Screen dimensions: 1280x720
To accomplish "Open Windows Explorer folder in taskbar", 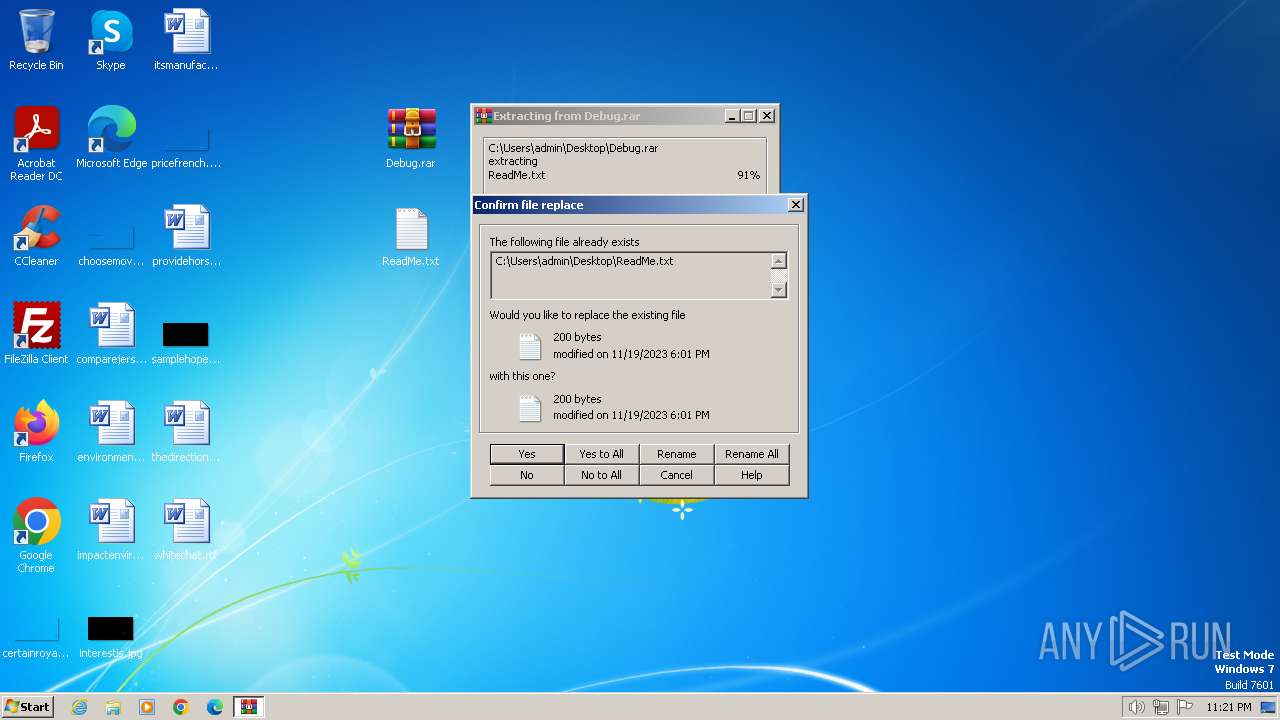I will (113, 707).
